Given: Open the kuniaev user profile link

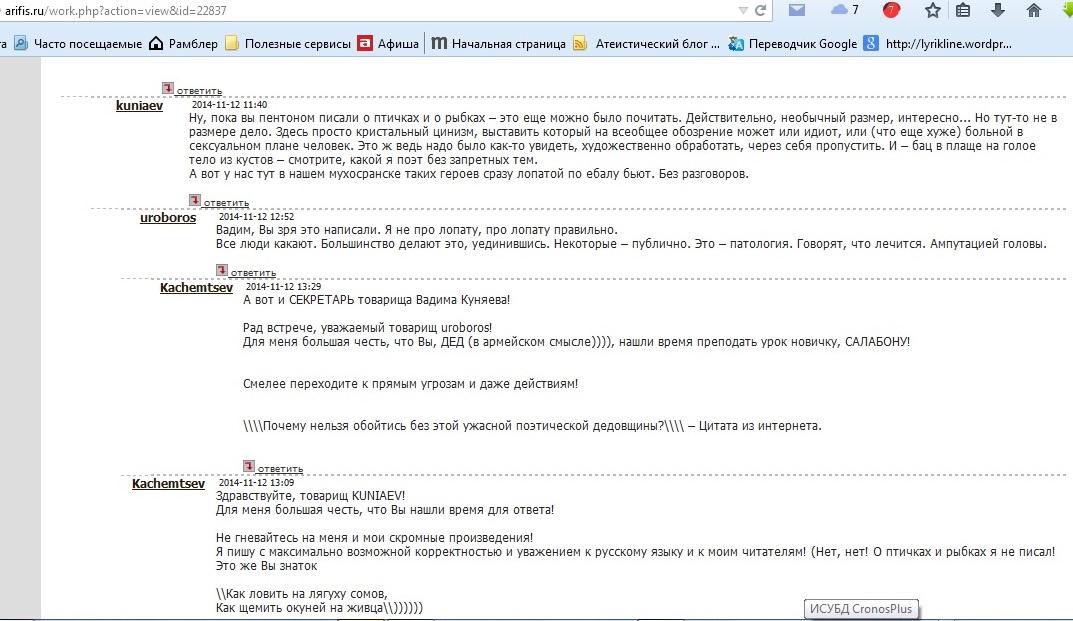Looking at the screenshot, I should coord(139,106).
